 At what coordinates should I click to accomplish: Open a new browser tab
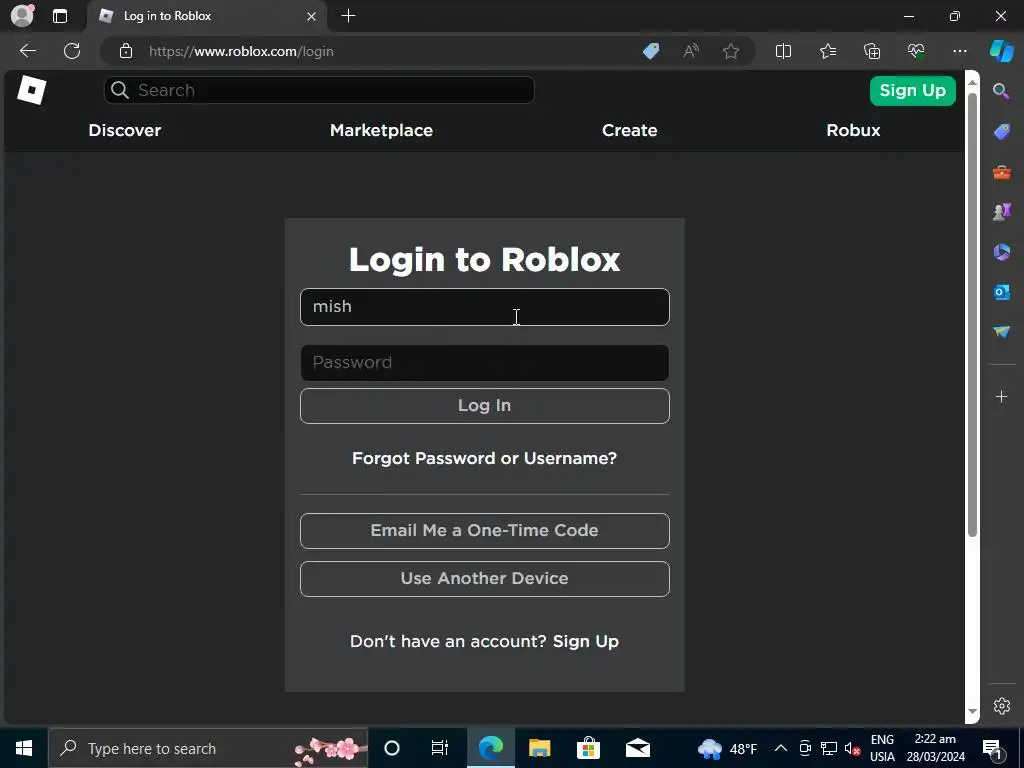349,16
